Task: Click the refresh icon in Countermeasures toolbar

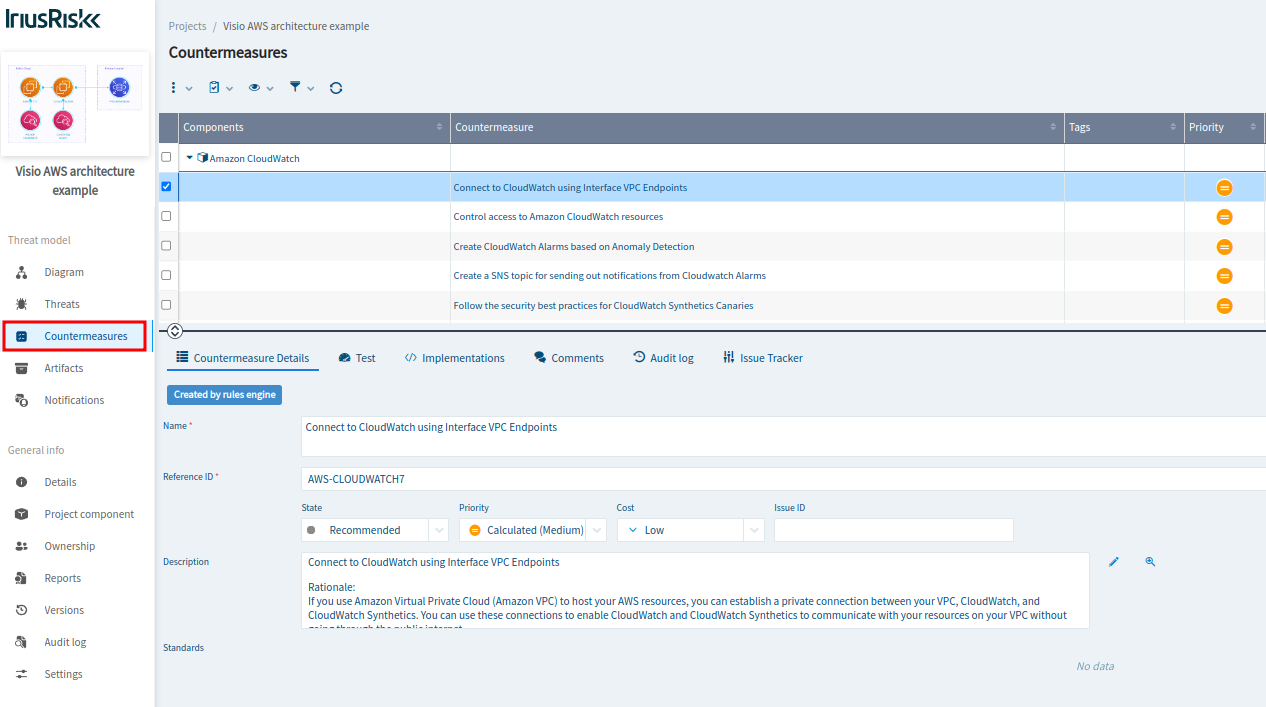Action: click(336, 88)
